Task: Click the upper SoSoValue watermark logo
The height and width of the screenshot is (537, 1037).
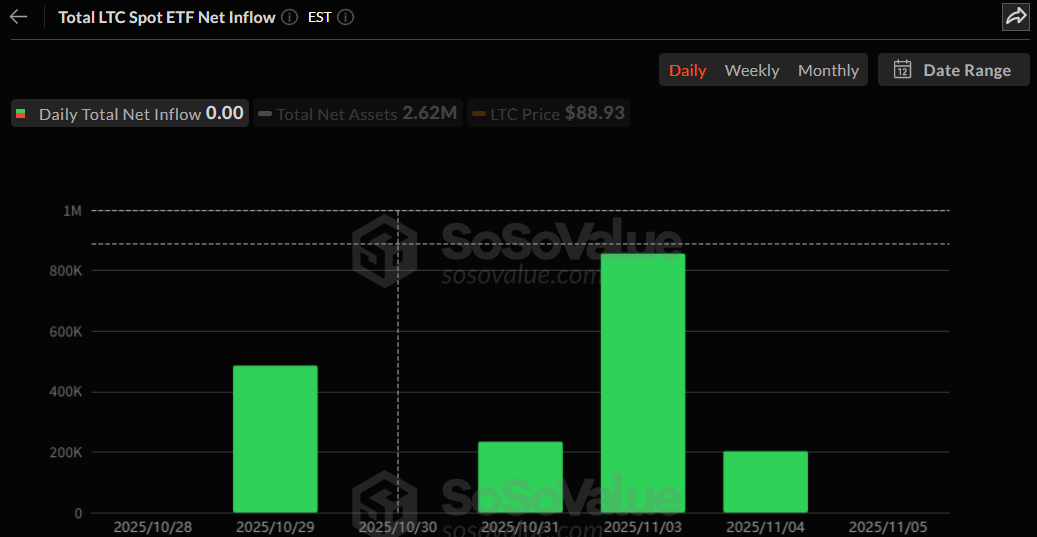Action: coord(384,250)
